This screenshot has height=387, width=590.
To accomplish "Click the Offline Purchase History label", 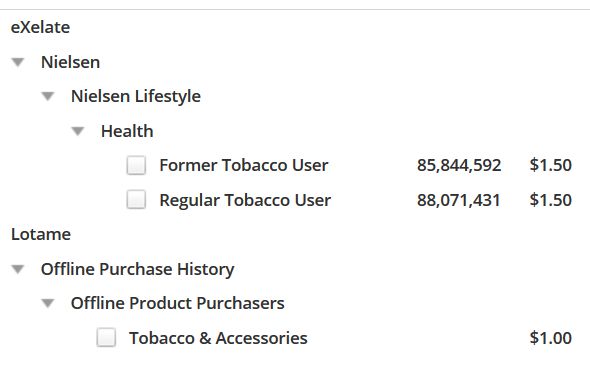I will [x=138, y=270].
